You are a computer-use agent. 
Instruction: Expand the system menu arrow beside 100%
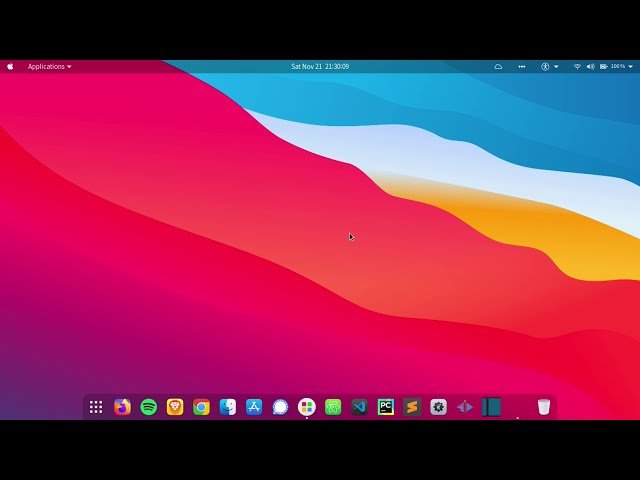(x=631, y=67)
